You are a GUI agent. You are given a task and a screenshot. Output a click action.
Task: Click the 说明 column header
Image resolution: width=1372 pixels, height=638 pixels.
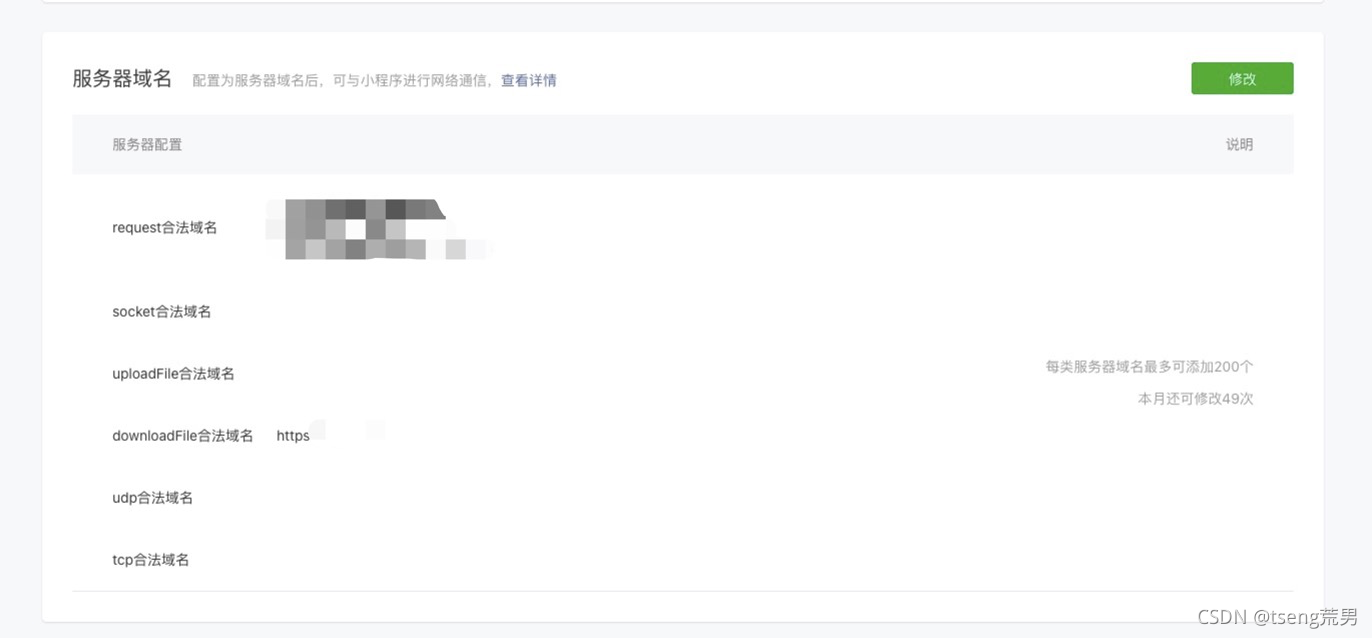(x=1240, y=145)
